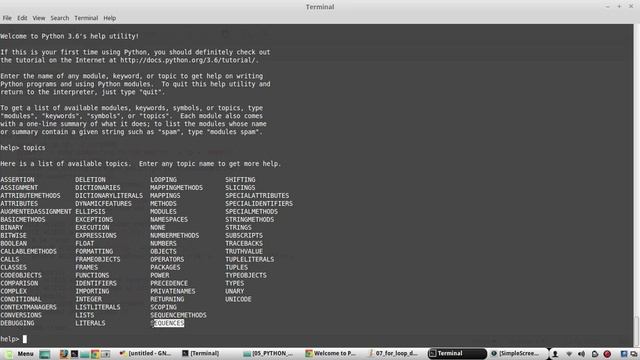This screenshot has width=640, height=360.
Task: Click the red recording tray icon
Action: (x=607, y=354)
